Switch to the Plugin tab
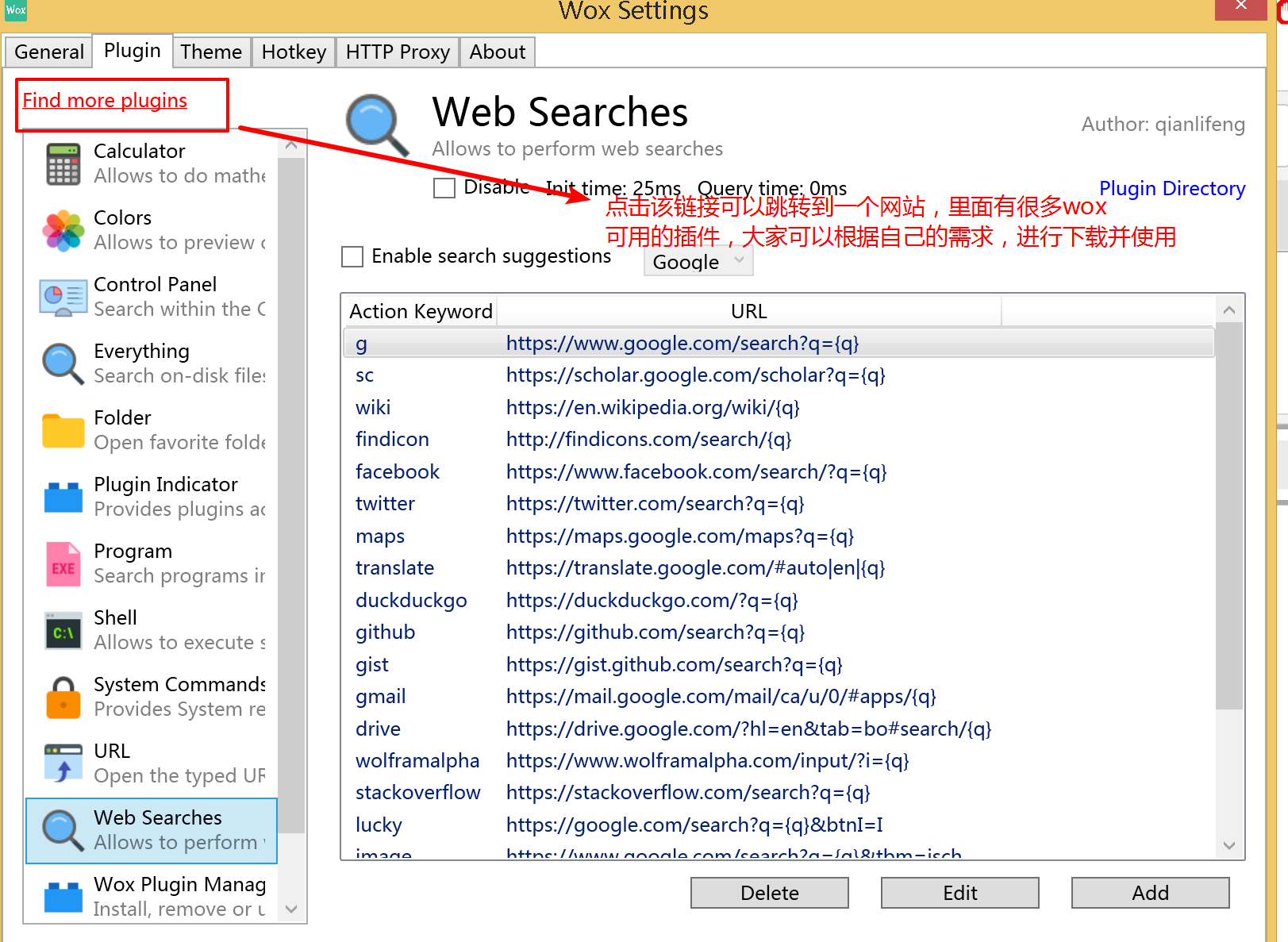 pyautogui.click(x=133, y=51)
